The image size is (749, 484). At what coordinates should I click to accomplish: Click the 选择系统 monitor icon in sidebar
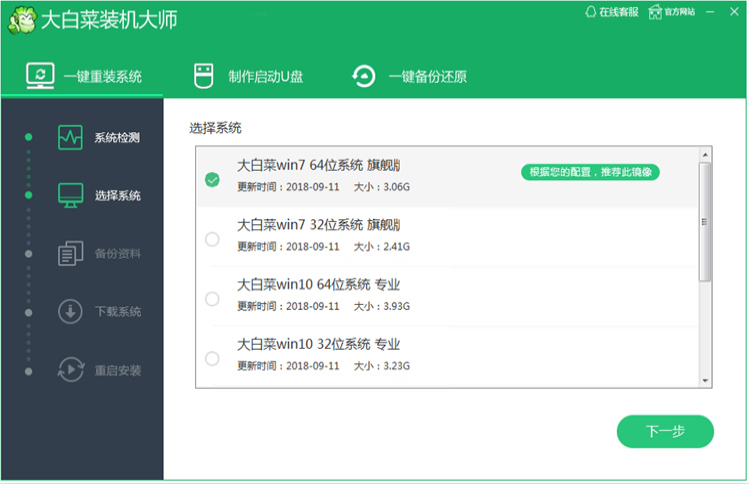70,195
